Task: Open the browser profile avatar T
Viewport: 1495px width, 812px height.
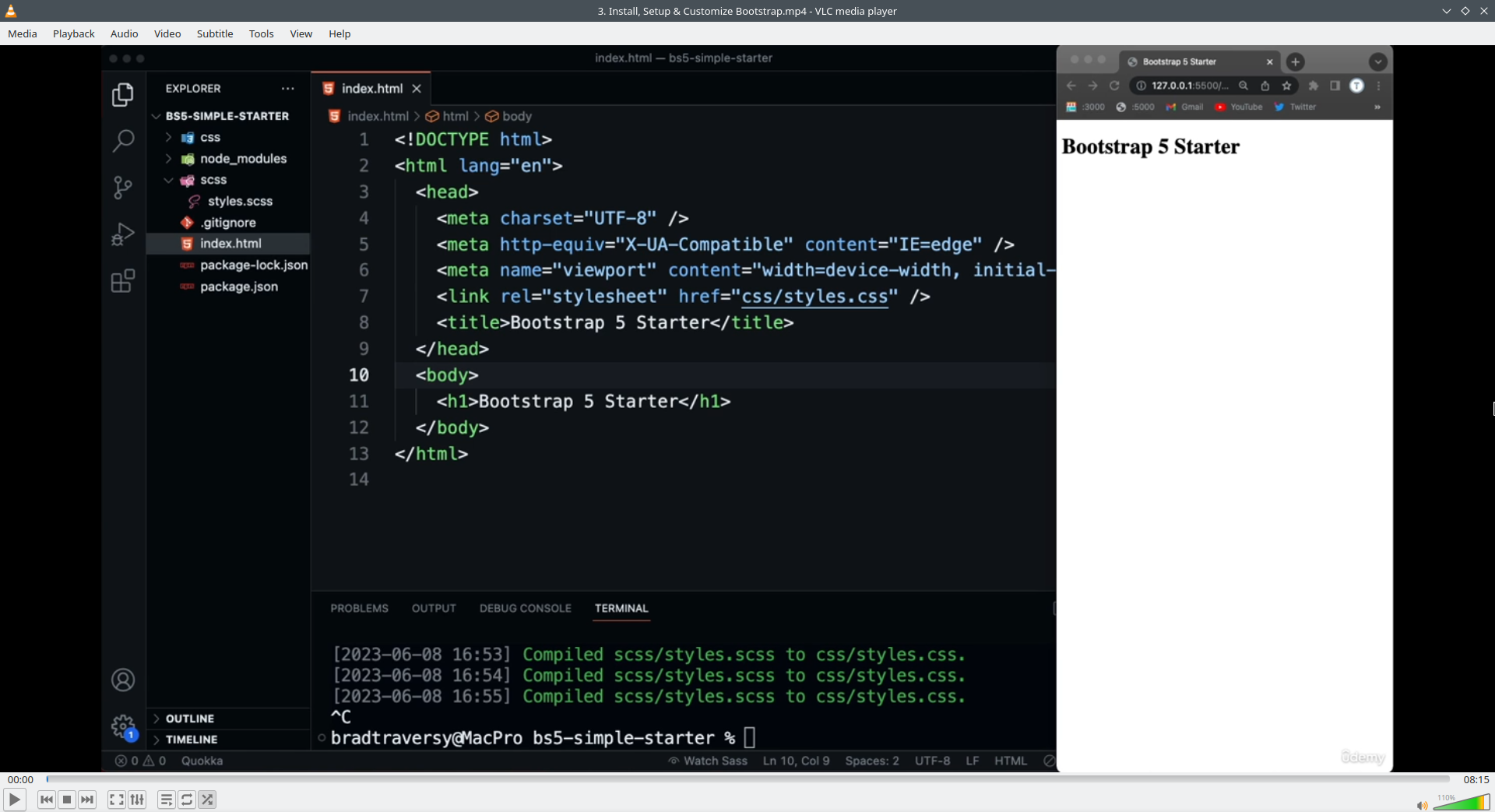Action: pos(1356,86)
